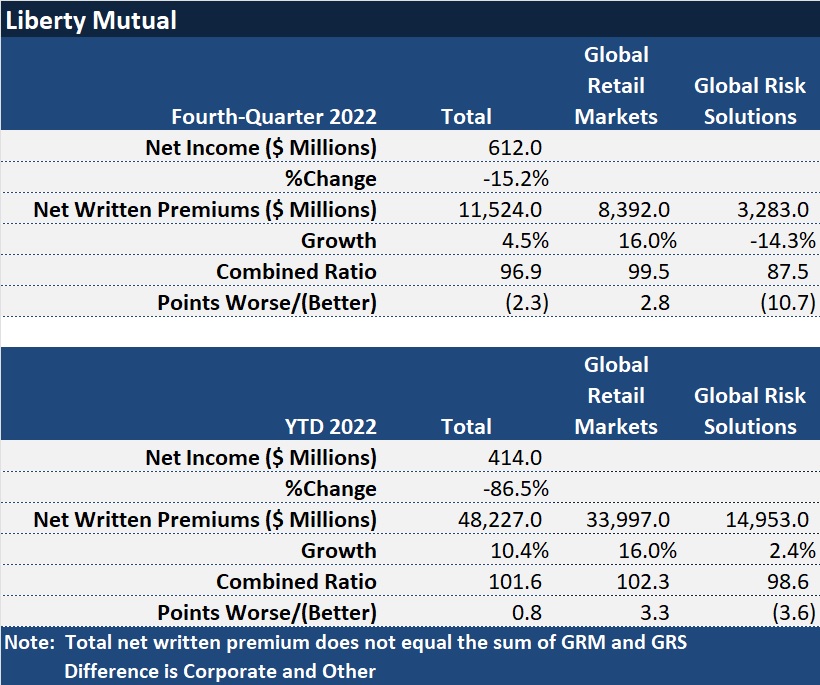Screen dimensions: 820x685
Task: Select the YTD 2022 header cell
Action: click(329, 426)
